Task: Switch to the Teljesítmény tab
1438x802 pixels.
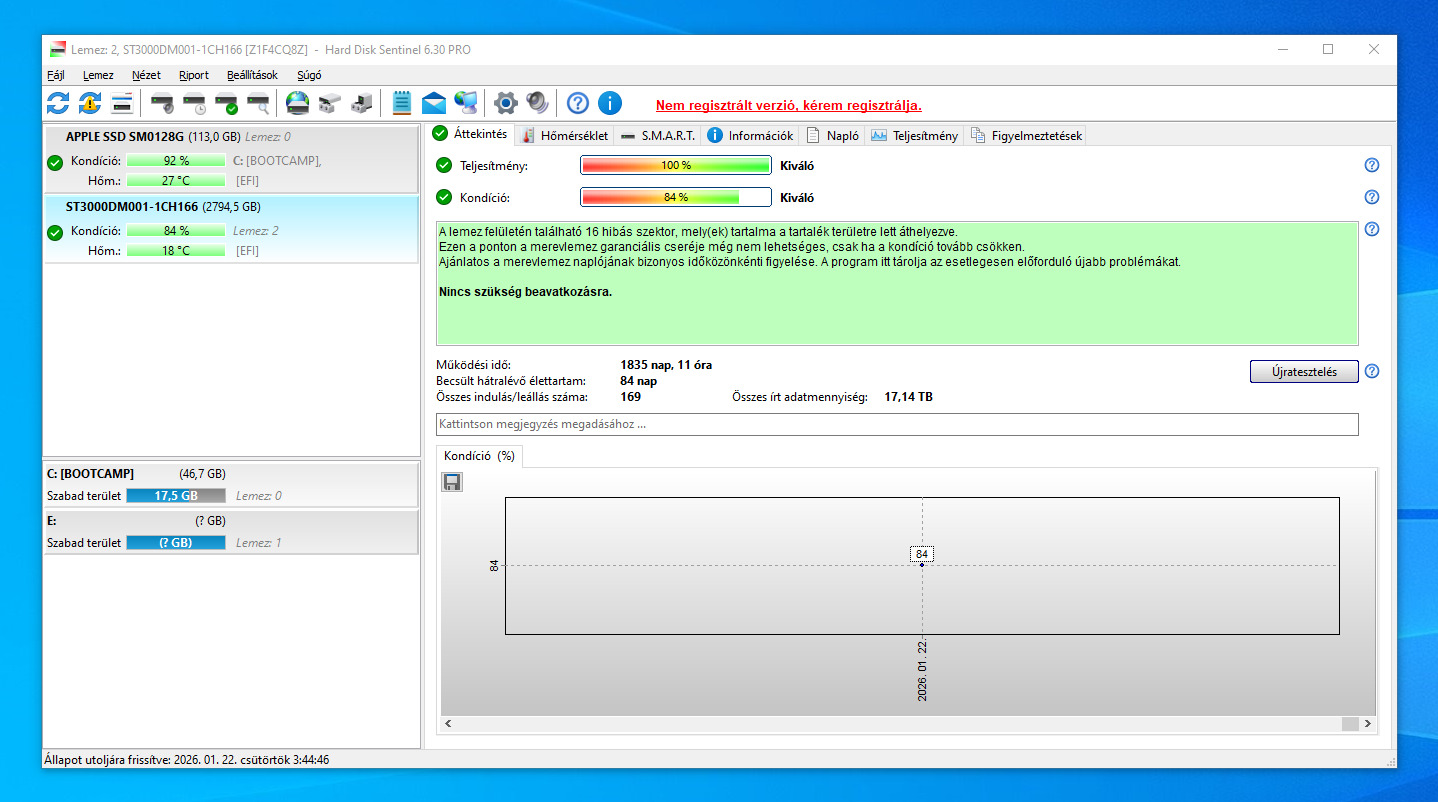Action: click(914, 135)
